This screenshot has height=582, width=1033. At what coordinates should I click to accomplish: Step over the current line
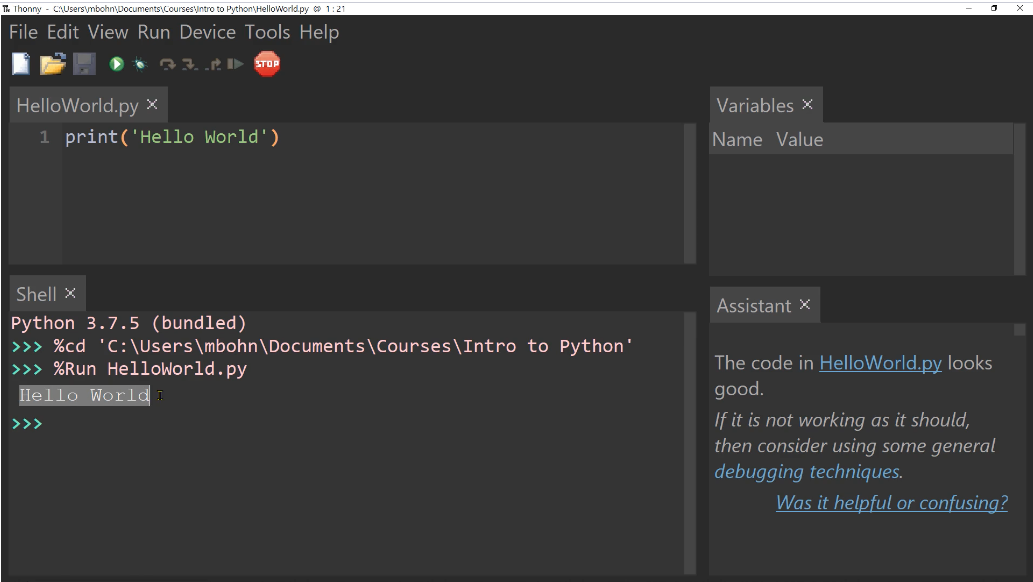(166, 63)
